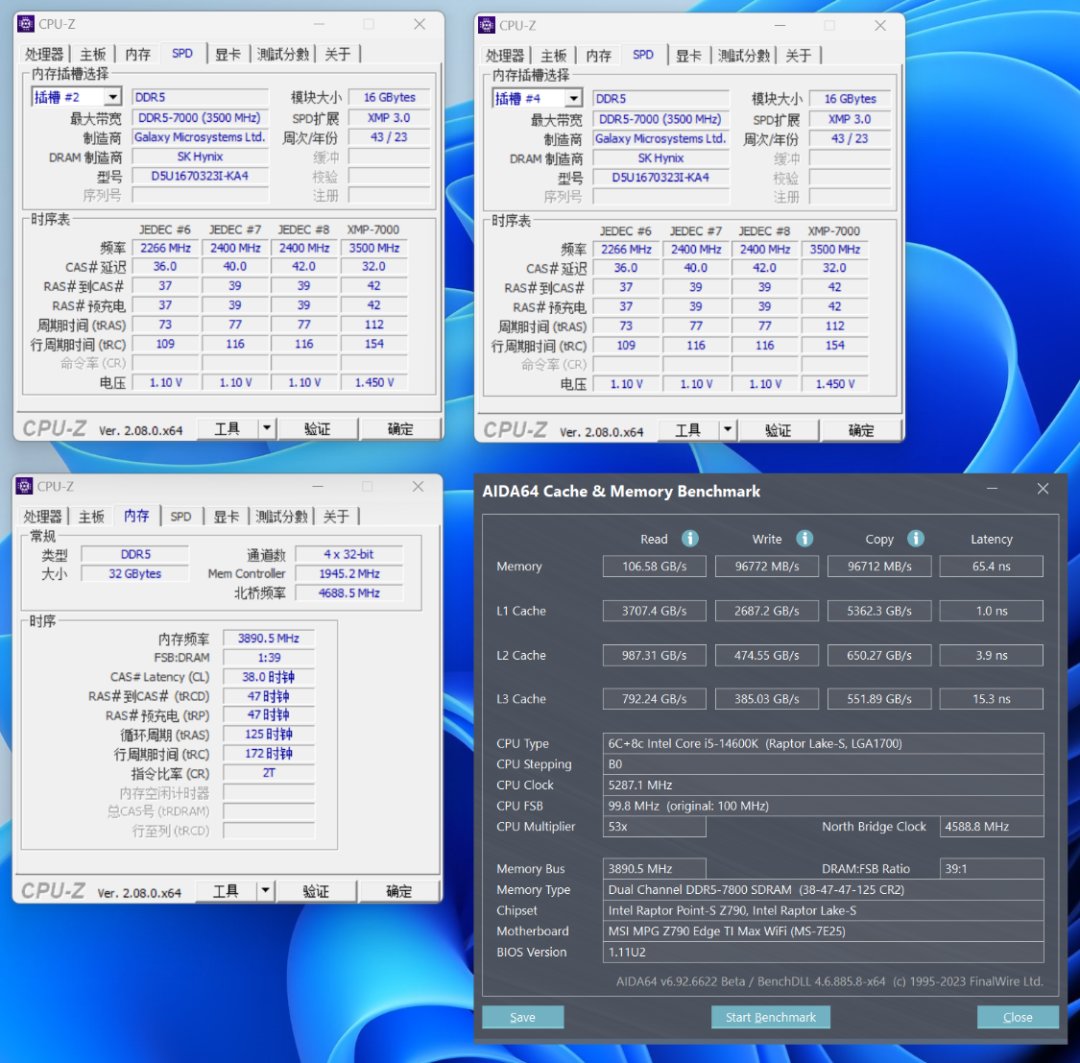
Task: Select SPD tab in the bottom-left memory window
Action: pos(180,516)
